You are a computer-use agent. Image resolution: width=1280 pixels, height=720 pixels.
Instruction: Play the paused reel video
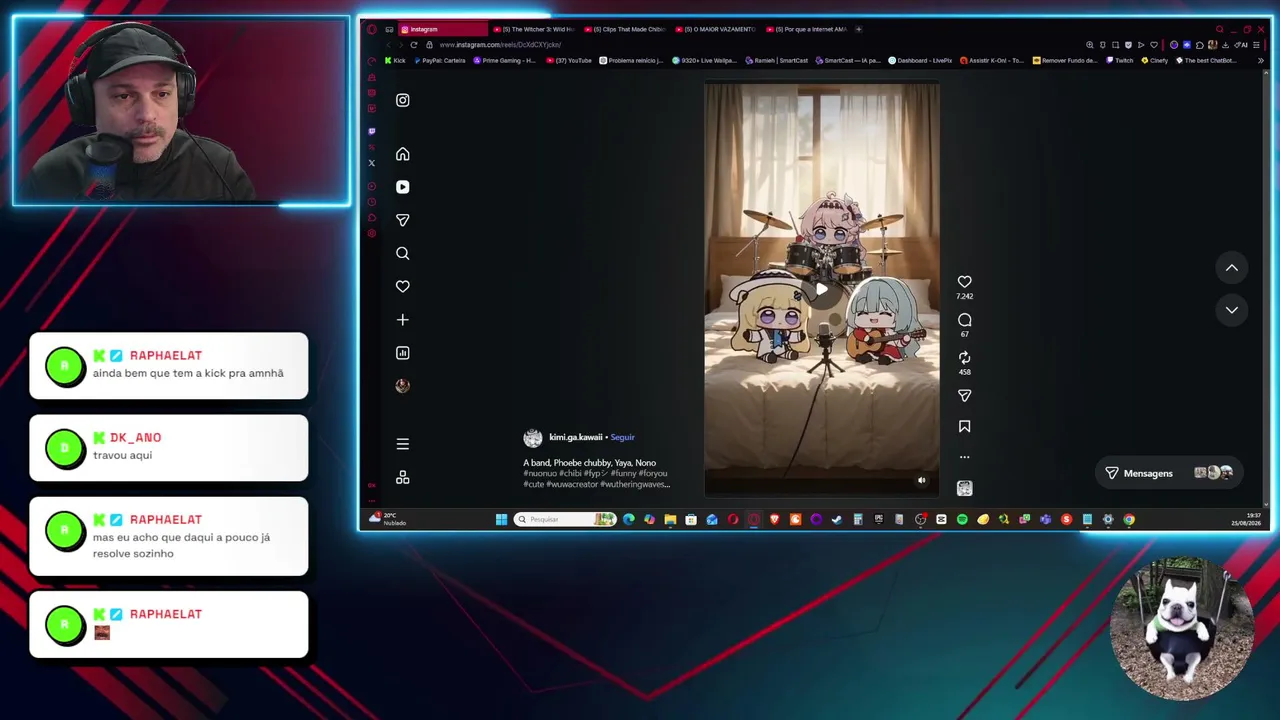point(821,290)
